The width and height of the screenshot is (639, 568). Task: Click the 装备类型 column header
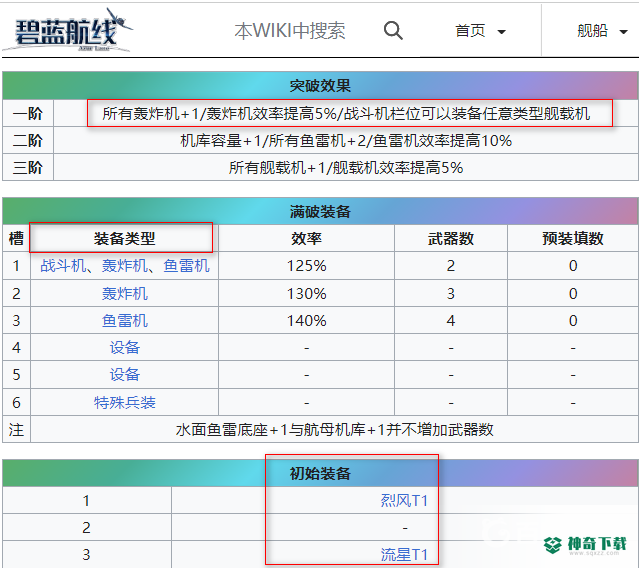pyautogui.click(x=124, y=238)
